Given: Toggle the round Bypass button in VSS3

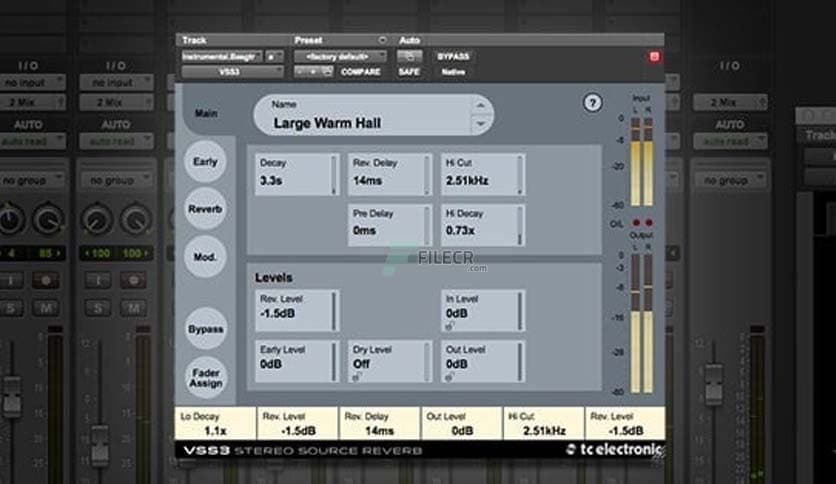Looking at the screenshot, I should coord(205,329).
